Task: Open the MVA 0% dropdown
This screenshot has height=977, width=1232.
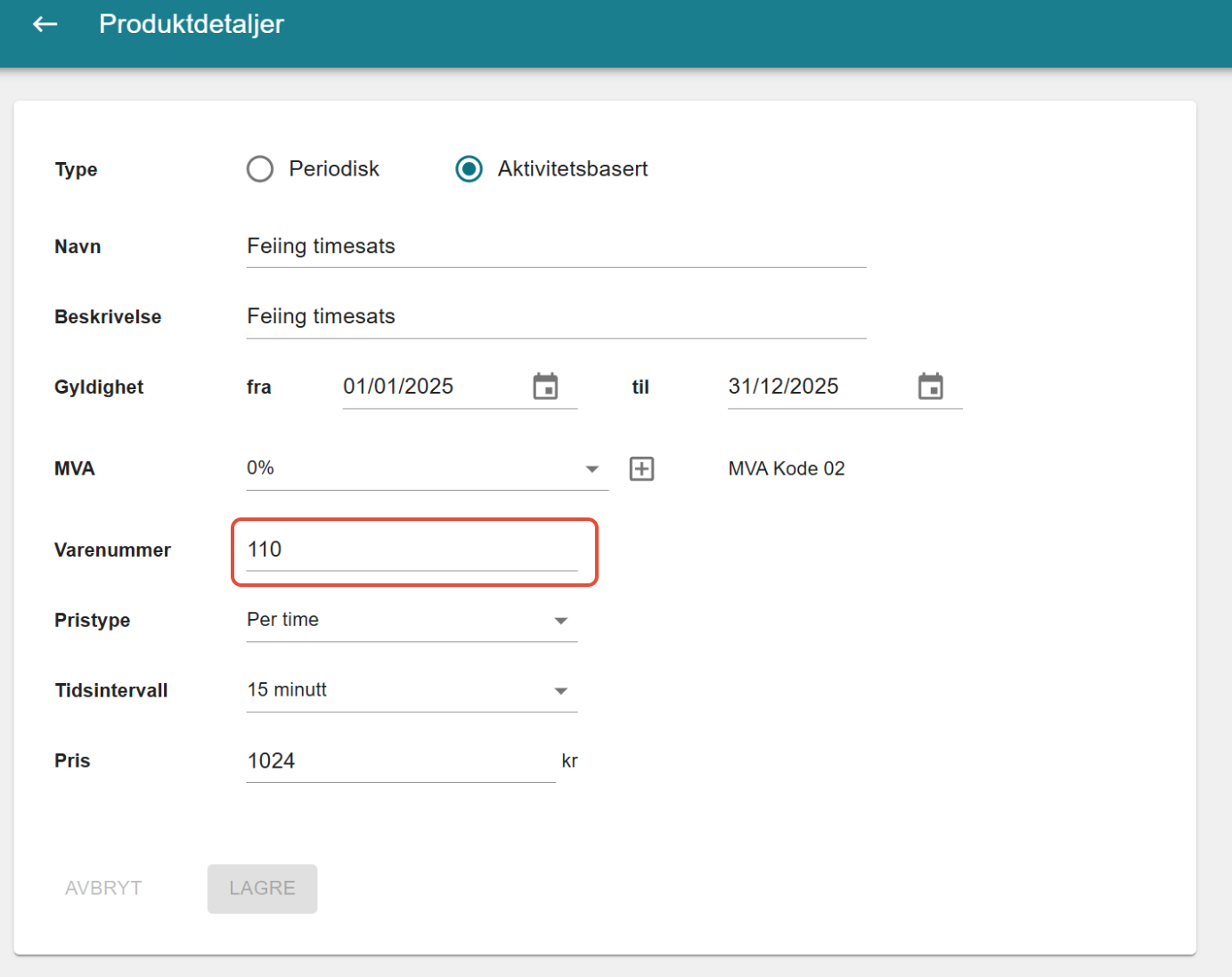Action: click(x=428, y=468)
